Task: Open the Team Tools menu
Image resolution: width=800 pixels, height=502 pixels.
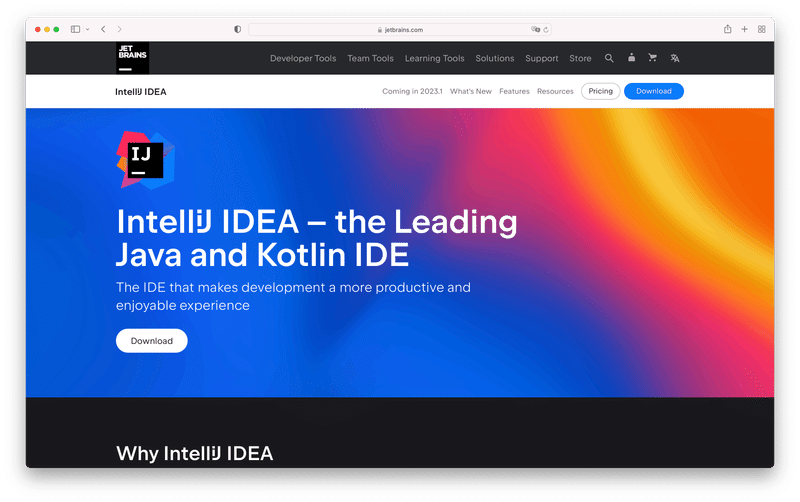Action: pos(370,58)
